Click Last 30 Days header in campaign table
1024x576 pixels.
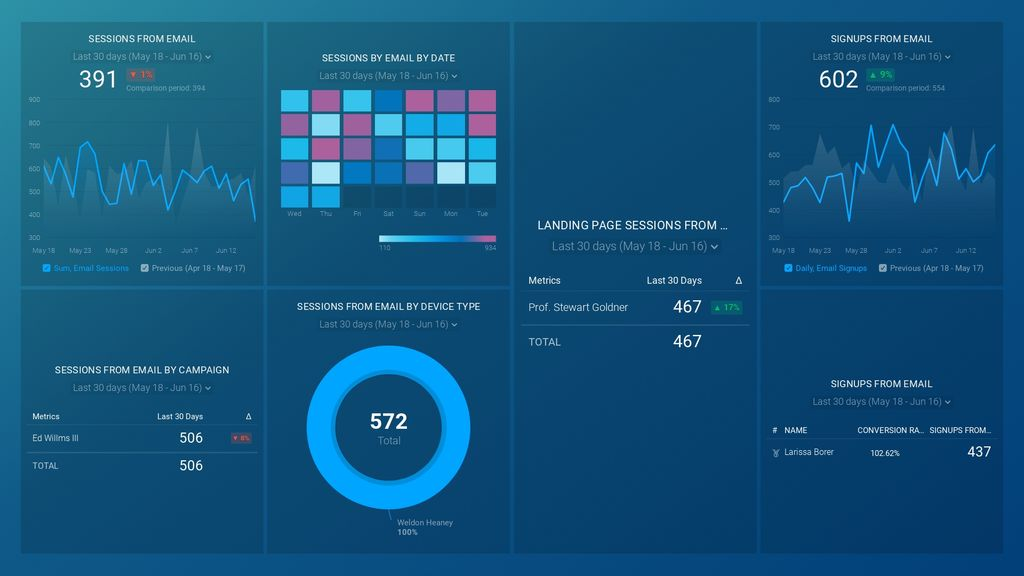180,417
